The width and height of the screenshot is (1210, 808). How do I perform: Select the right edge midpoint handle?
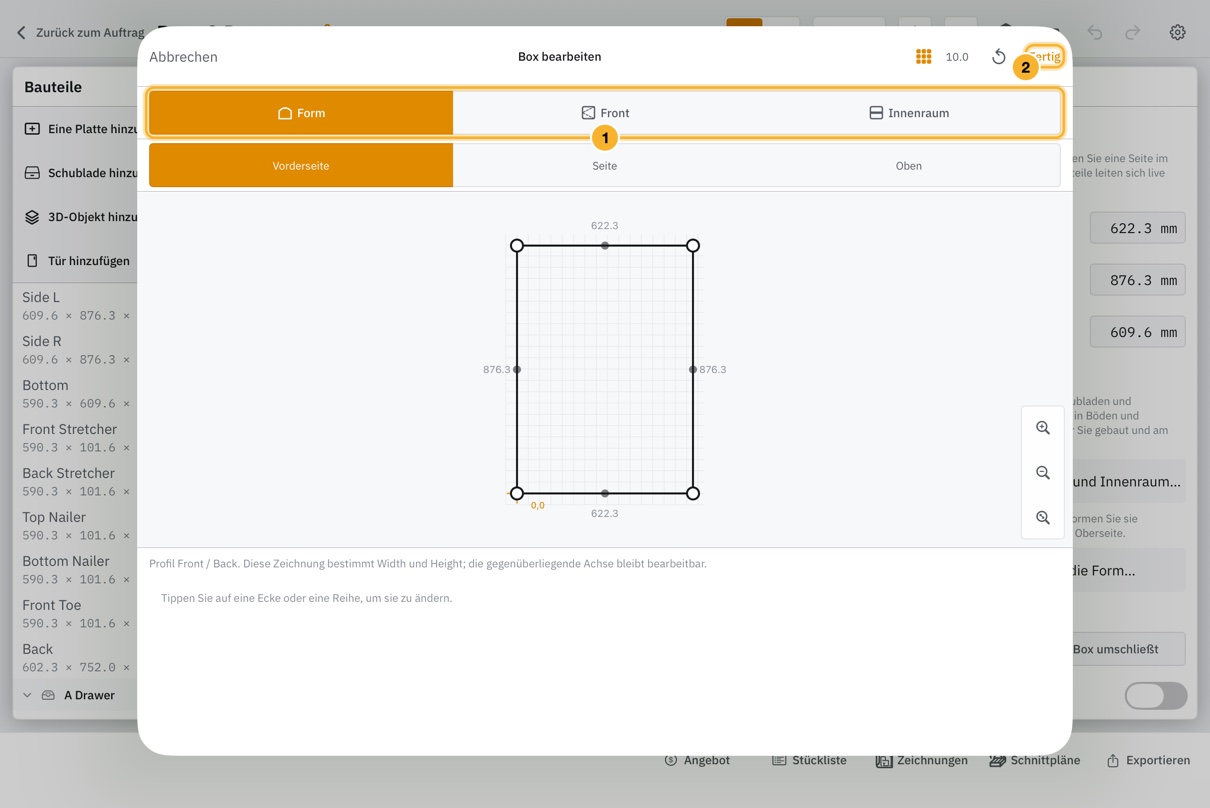(x=693, y=369)
